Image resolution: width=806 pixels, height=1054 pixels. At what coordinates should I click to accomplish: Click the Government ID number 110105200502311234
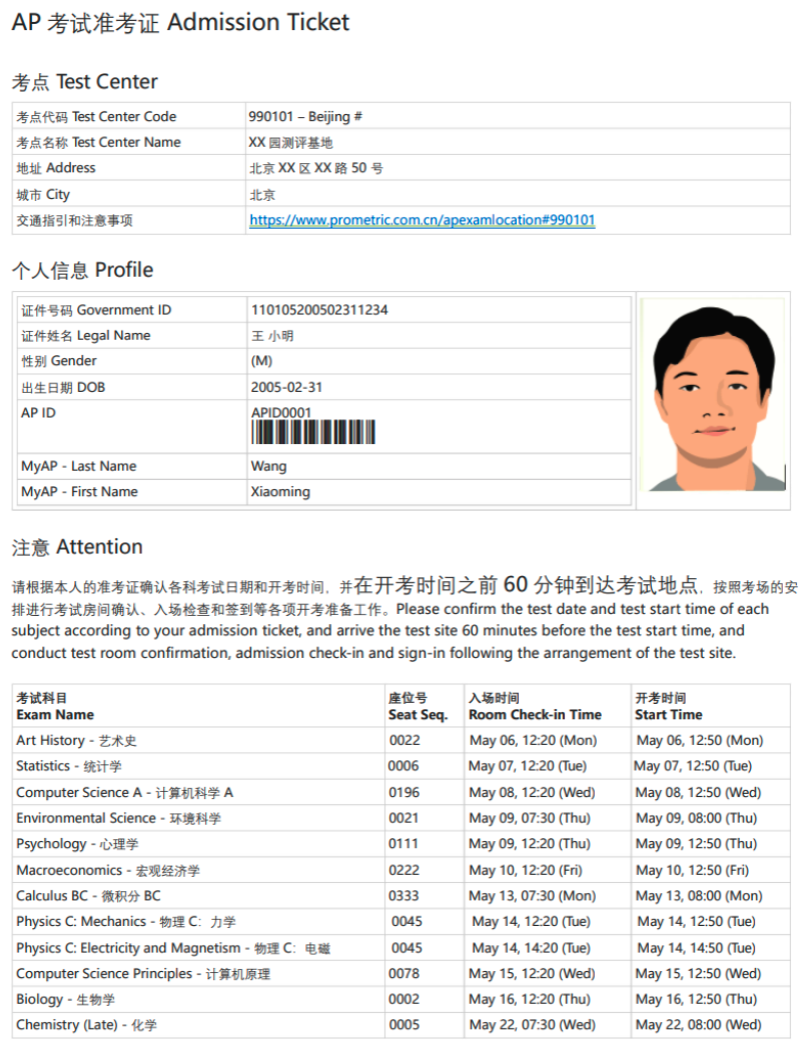pos(319,310)
